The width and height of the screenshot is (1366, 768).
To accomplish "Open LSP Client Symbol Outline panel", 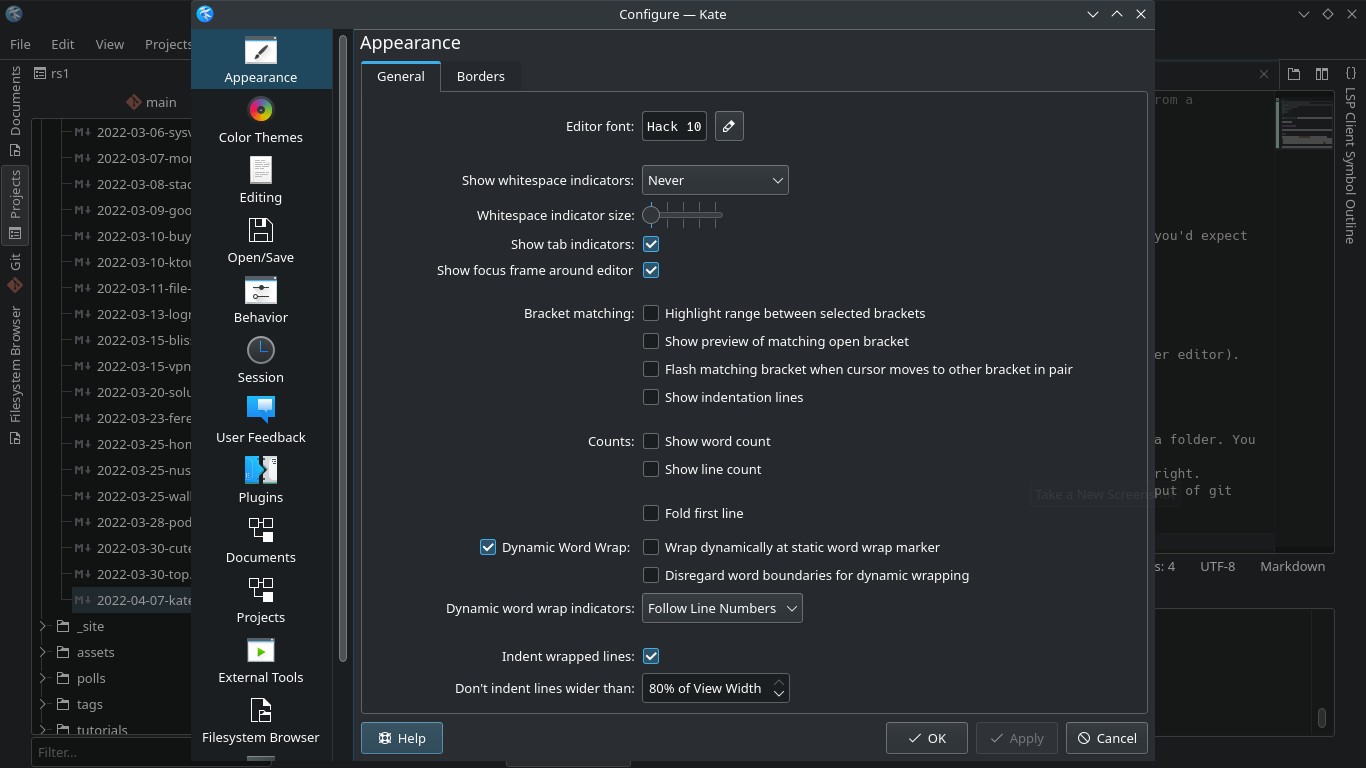I will pos(1350,155).
